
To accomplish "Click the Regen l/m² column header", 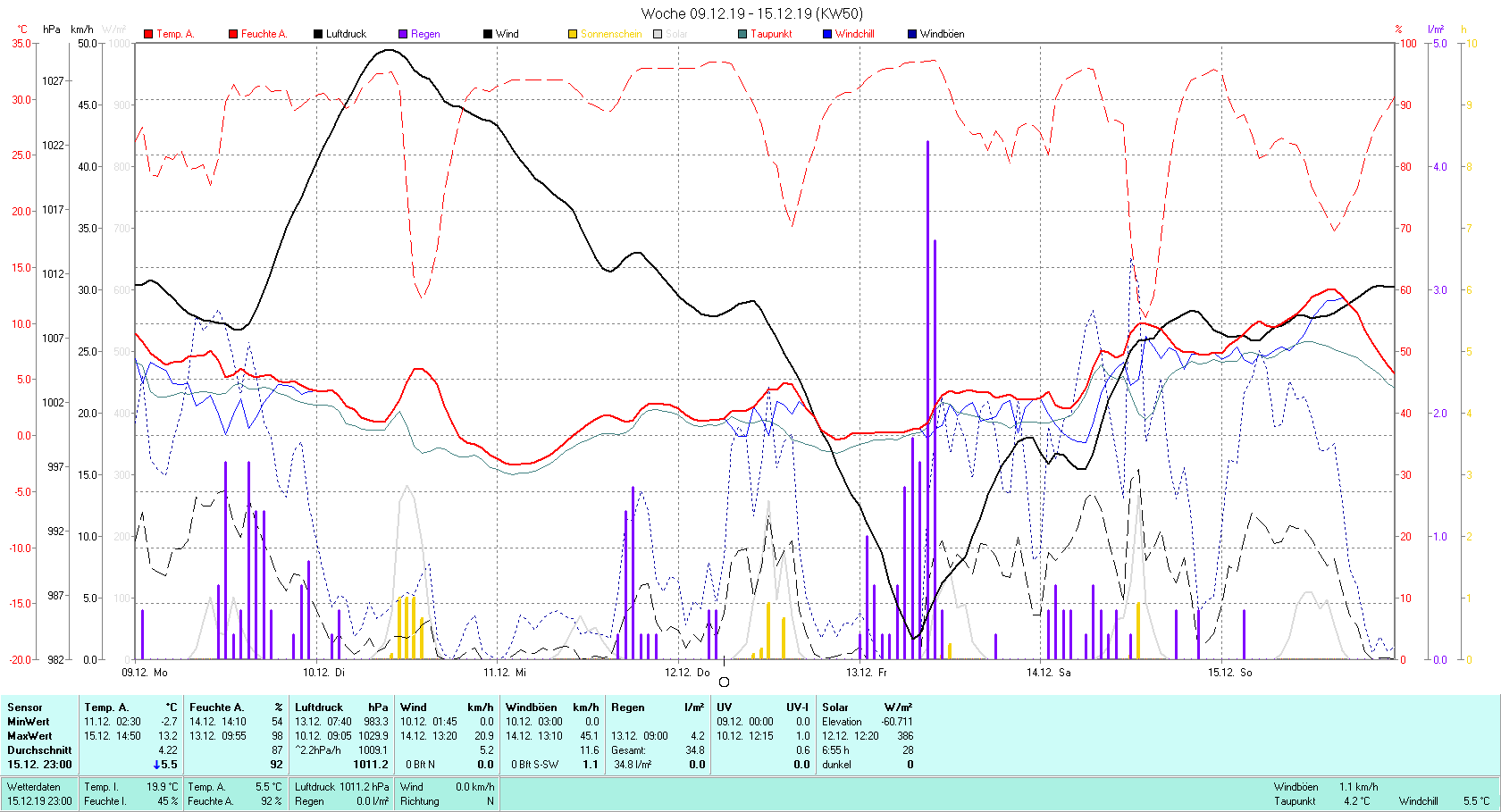I will (658, 707).
